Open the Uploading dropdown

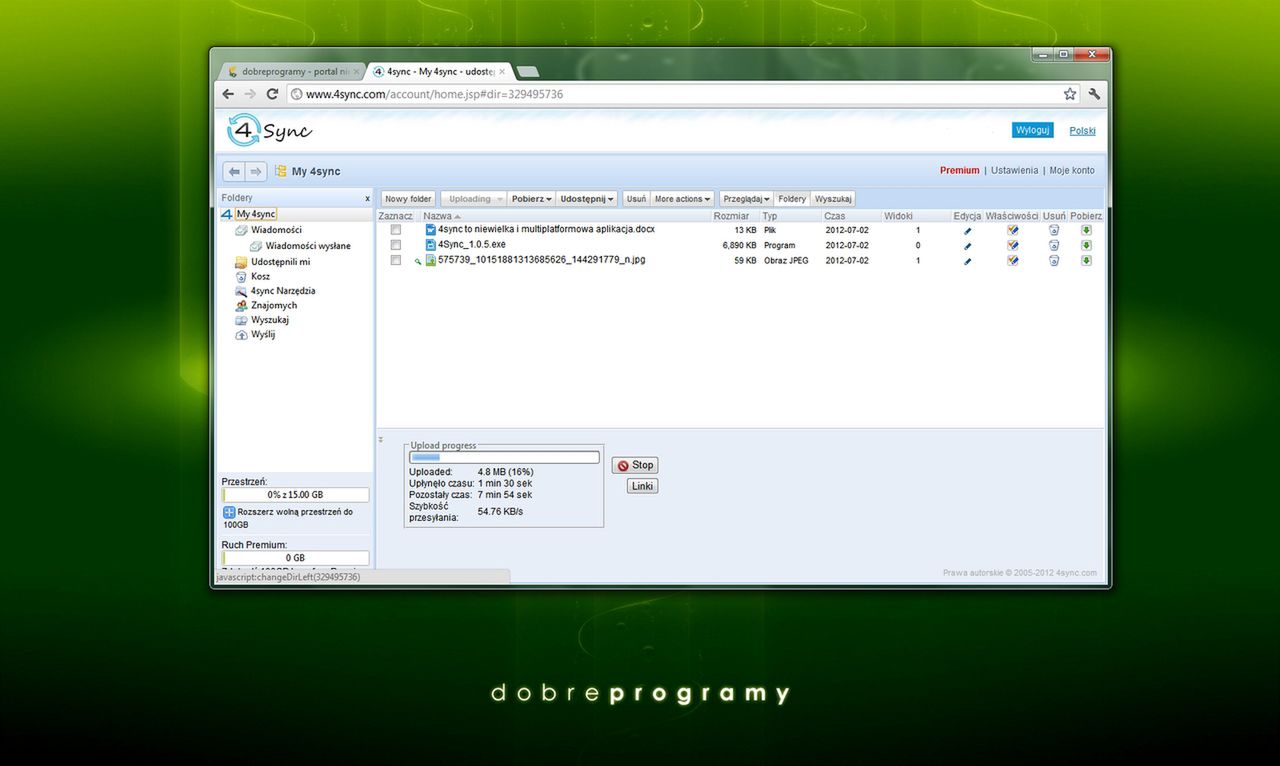[474, 199]
